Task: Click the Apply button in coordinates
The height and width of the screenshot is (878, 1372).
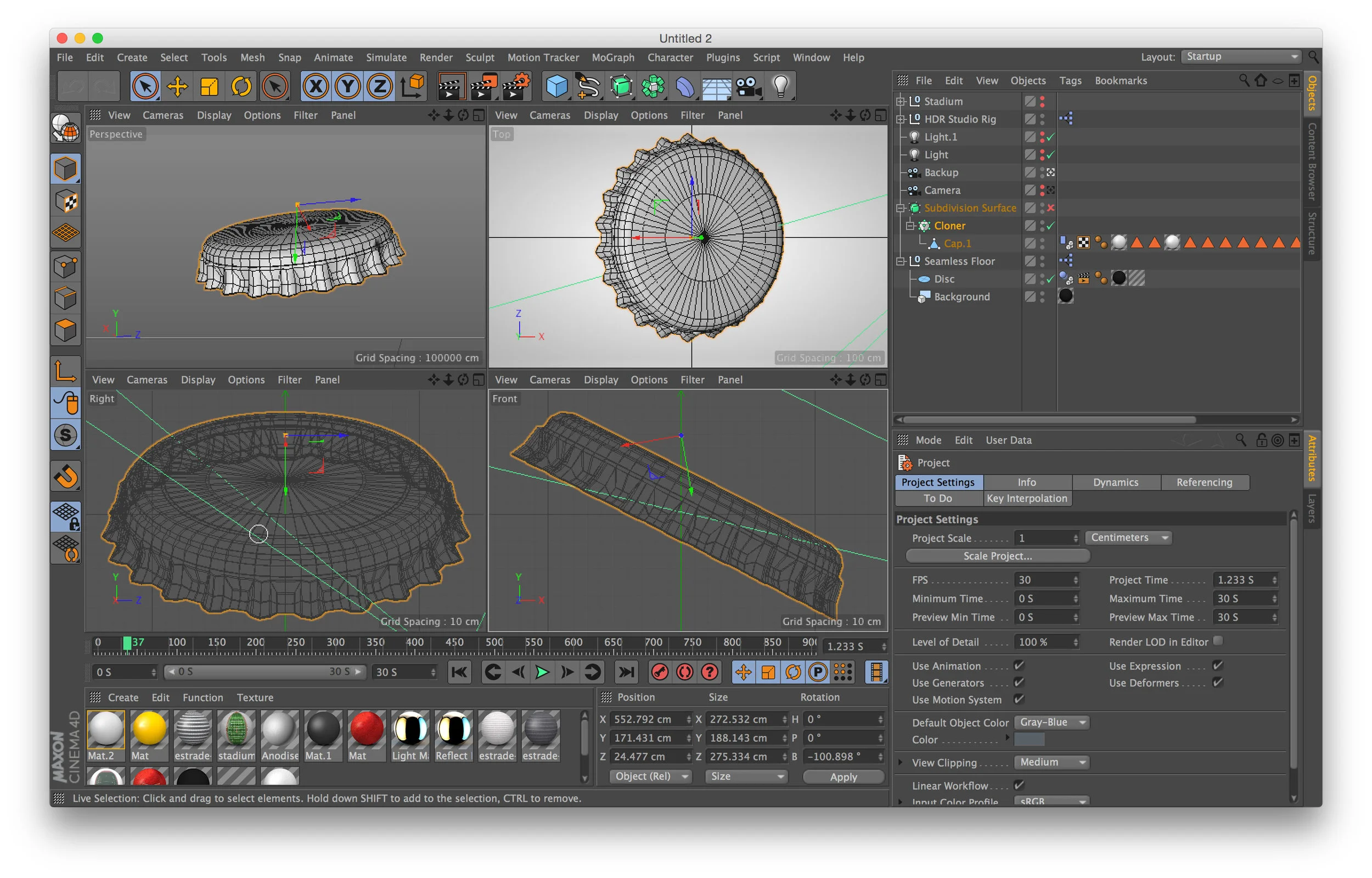Action: (x=843, y=776)
